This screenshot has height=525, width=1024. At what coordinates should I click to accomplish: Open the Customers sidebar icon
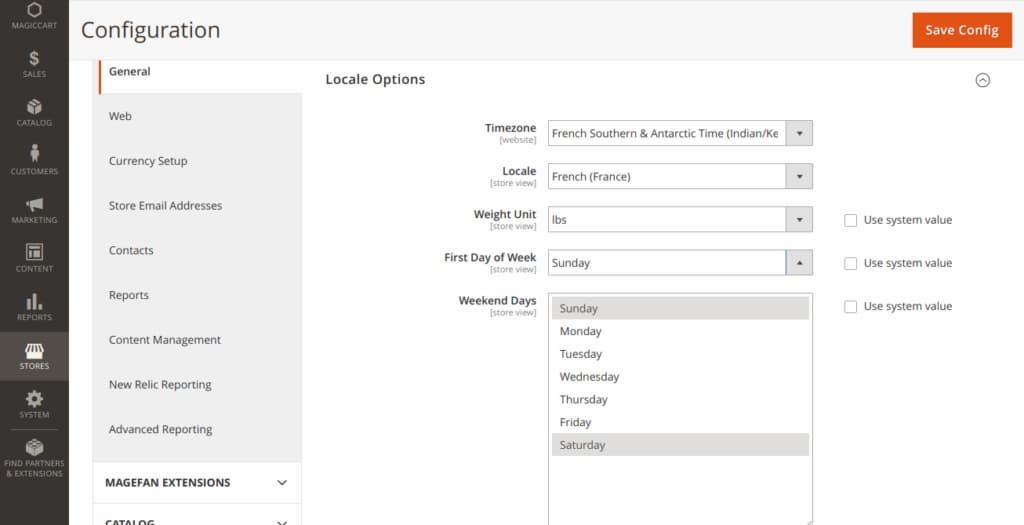34,159
